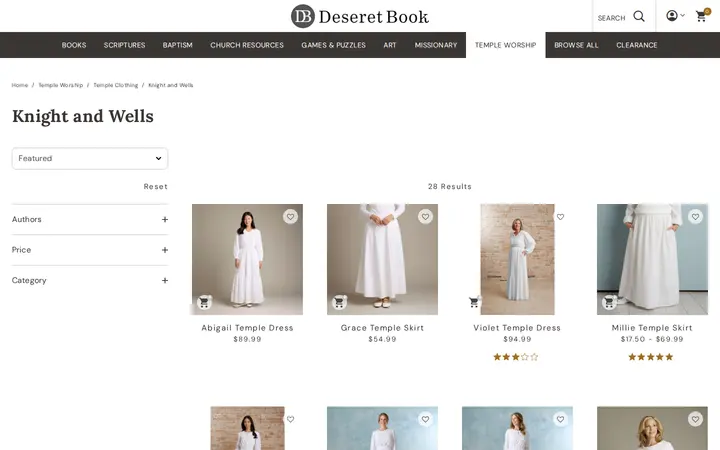Click heart icon on second-row second product
Image resolution: width=720 pixels, height=450 pixels.
click(x=425, y=419)
